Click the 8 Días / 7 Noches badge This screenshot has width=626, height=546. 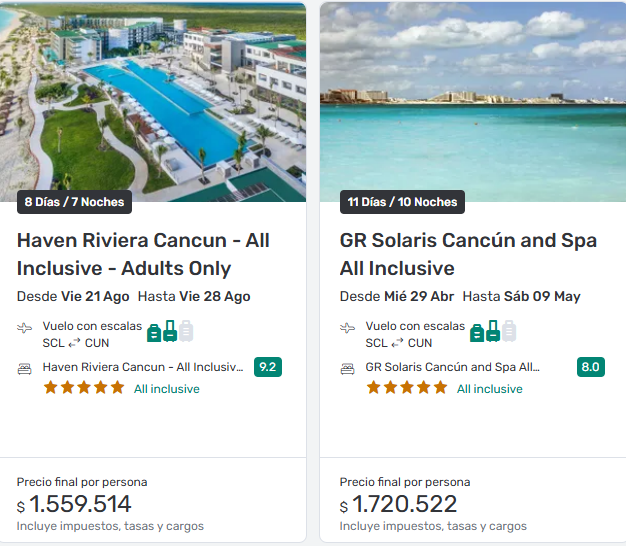click(x=75, y=202)
